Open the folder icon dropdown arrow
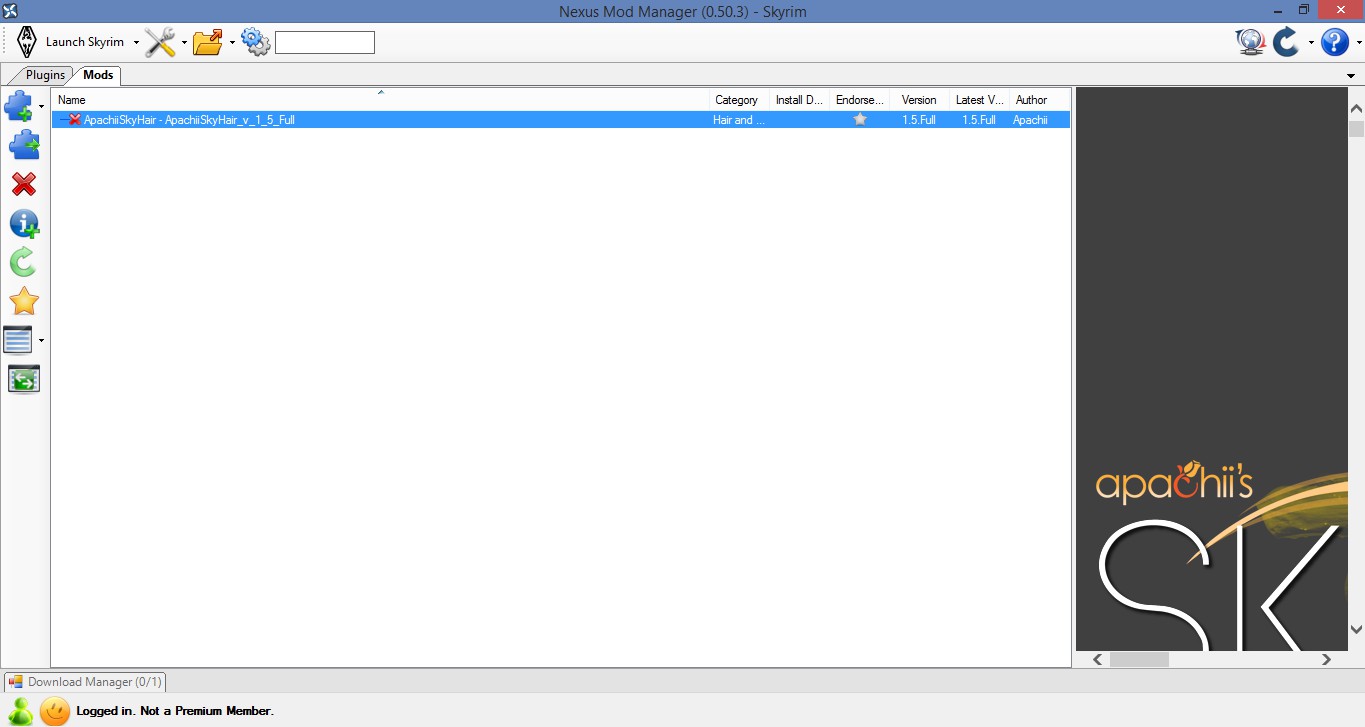 coord(232,43)
